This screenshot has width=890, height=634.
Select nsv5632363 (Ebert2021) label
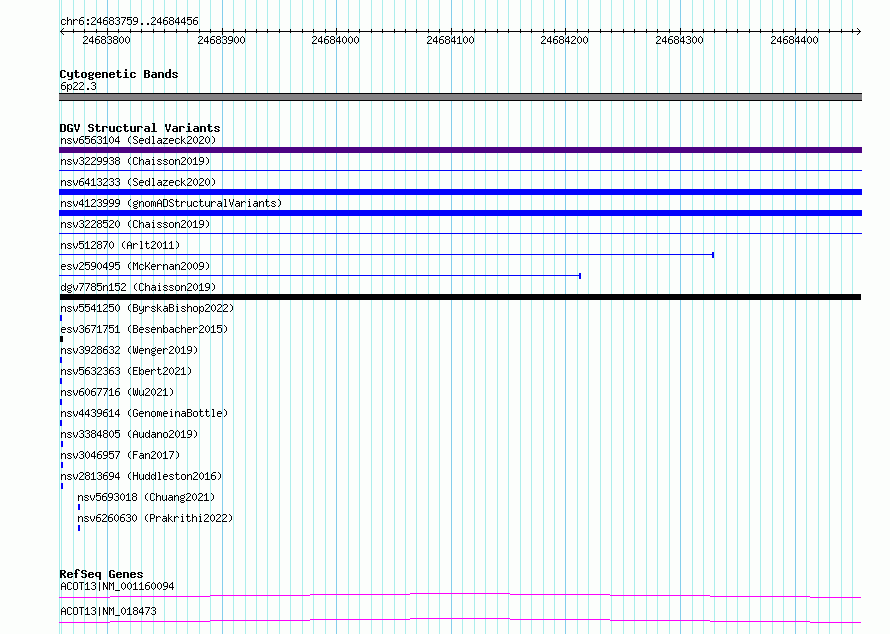coord(126,371)
